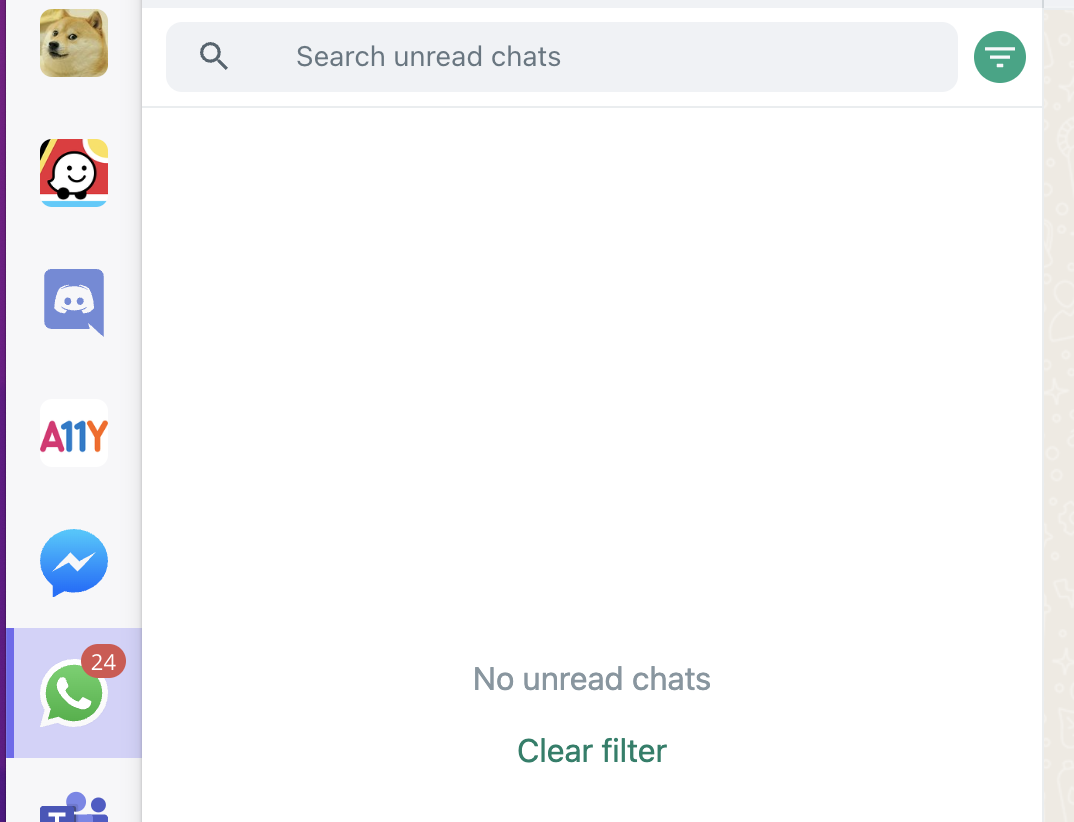Open the A11Y service in the sidebar
This screenshot has width=1074, height=822.
point(74,433)
